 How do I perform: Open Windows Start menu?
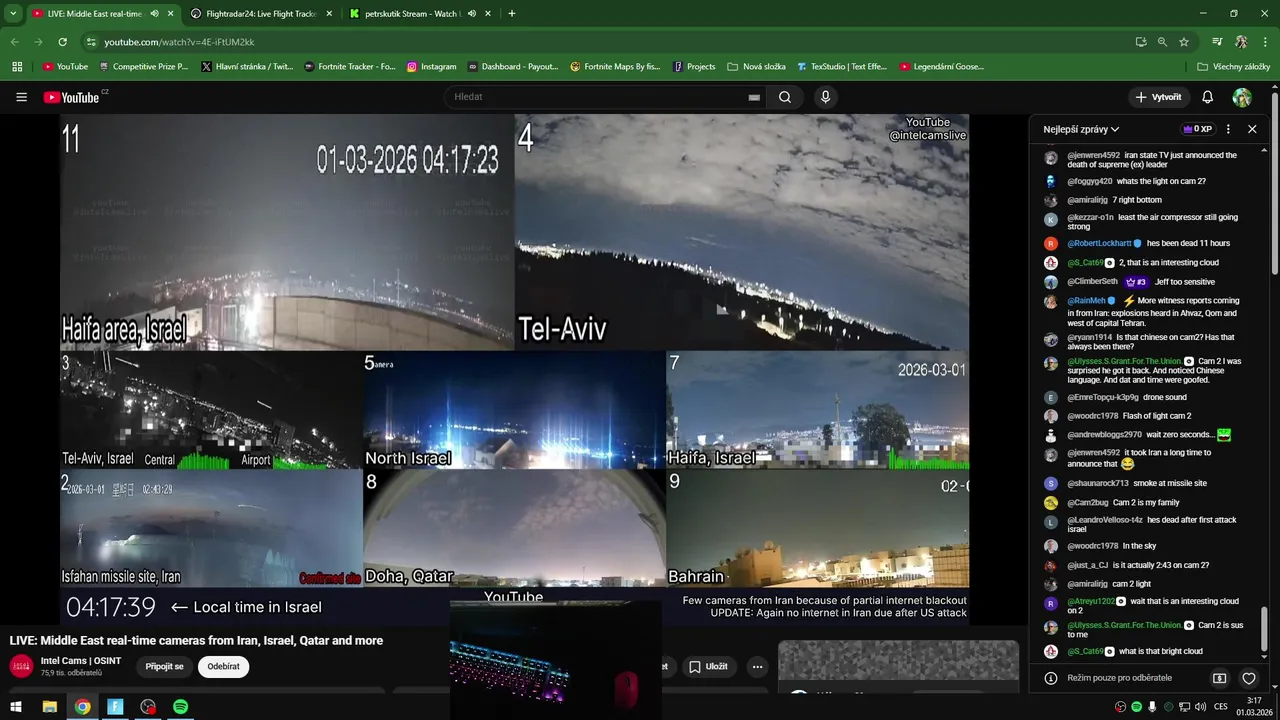16,707
